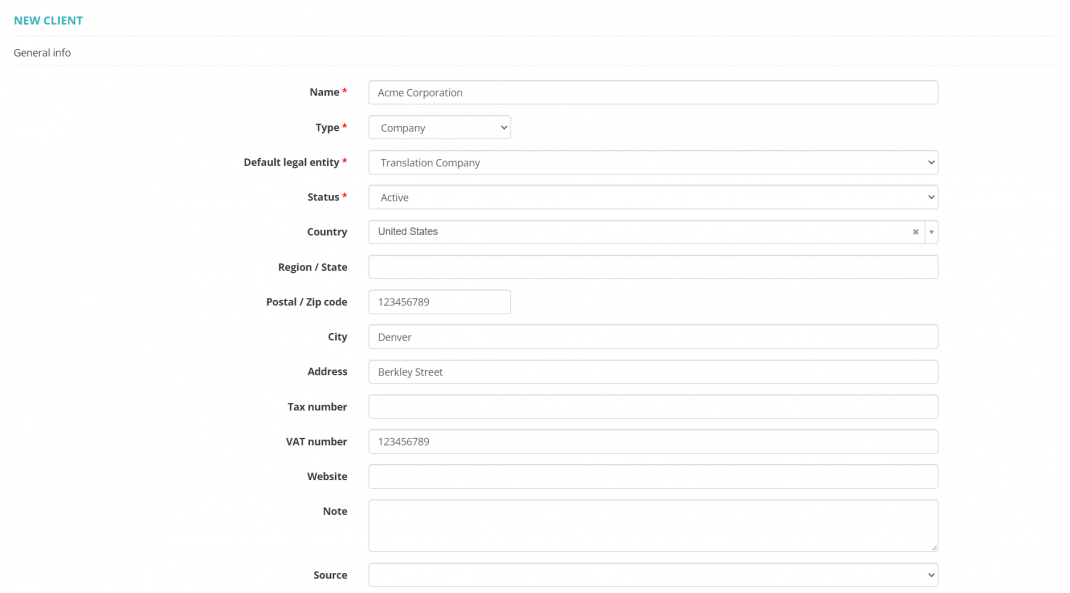Image resolution: width=1070 pixels, height=593 pixels.
Task: Click the Name field containing Acme Corporation
Action: point(652,93)
